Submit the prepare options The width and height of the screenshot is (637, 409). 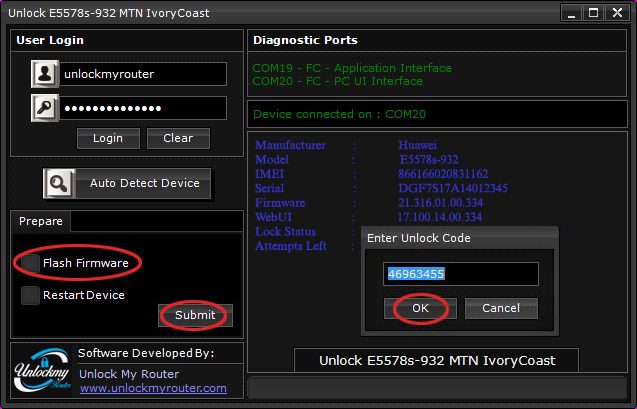pos(195,315)
